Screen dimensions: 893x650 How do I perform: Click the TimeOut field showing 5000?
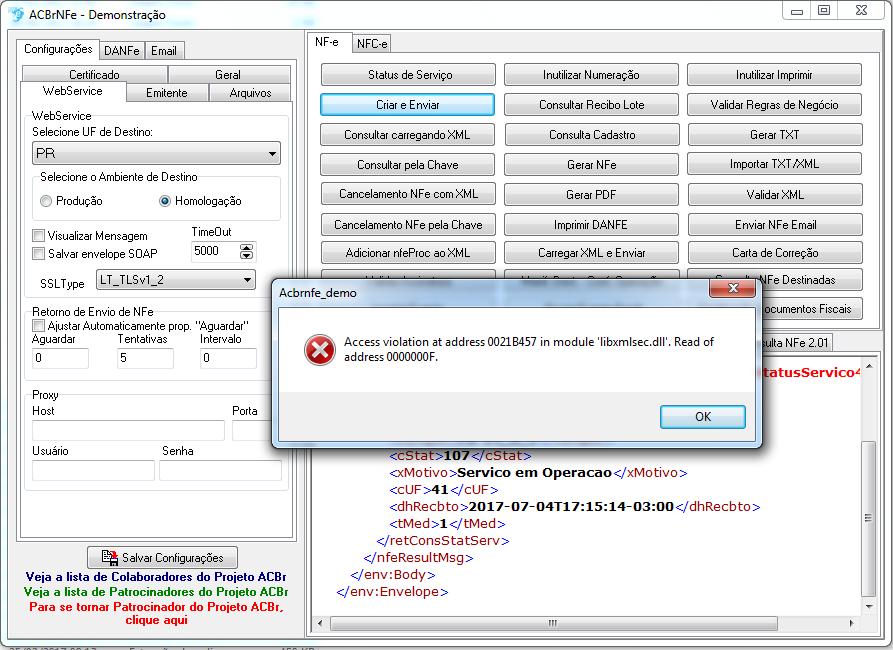[215, 251]
